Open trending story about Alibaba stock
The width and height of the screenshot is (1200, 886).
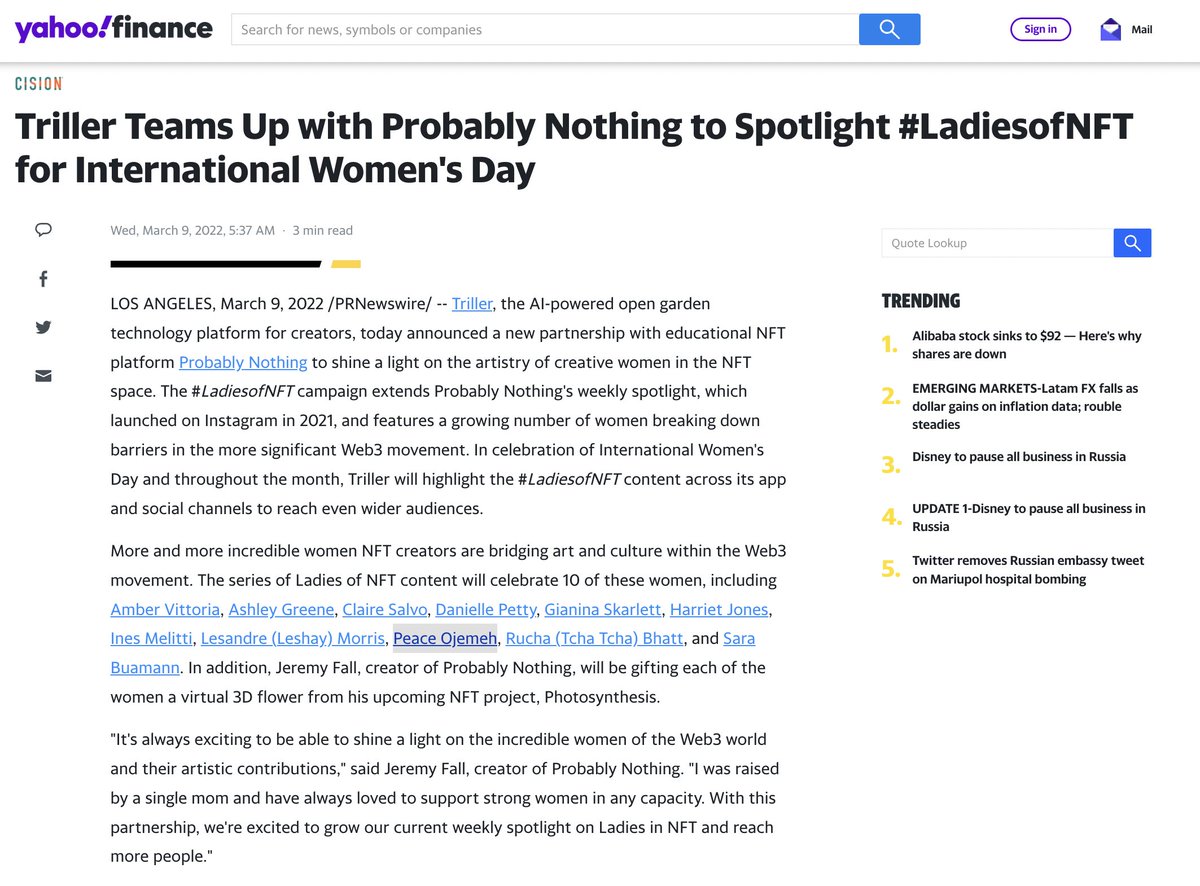1027,345
